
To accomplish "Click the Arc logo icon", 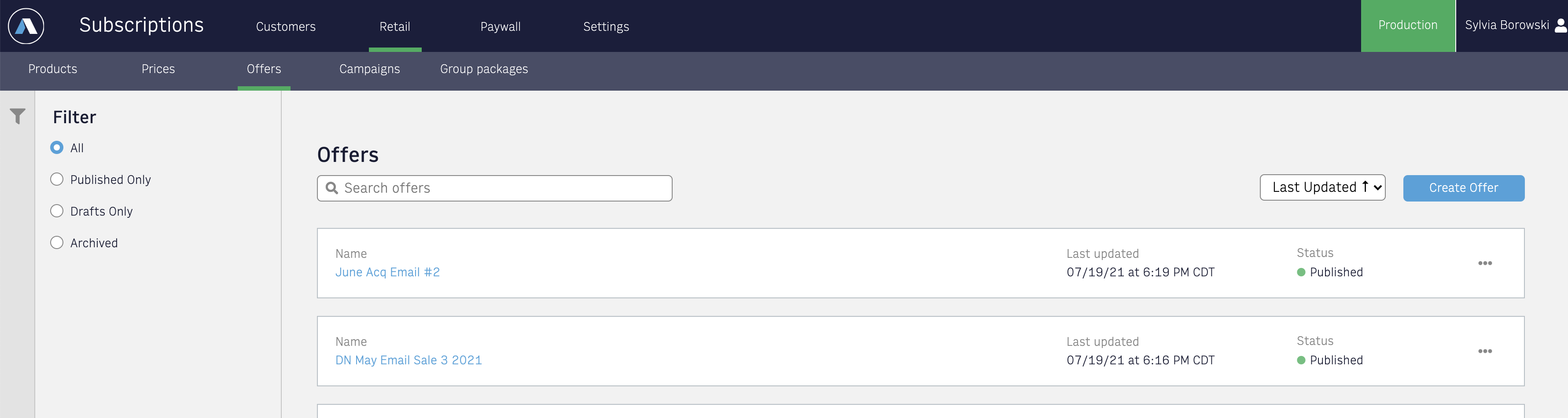I will (26, 26).
